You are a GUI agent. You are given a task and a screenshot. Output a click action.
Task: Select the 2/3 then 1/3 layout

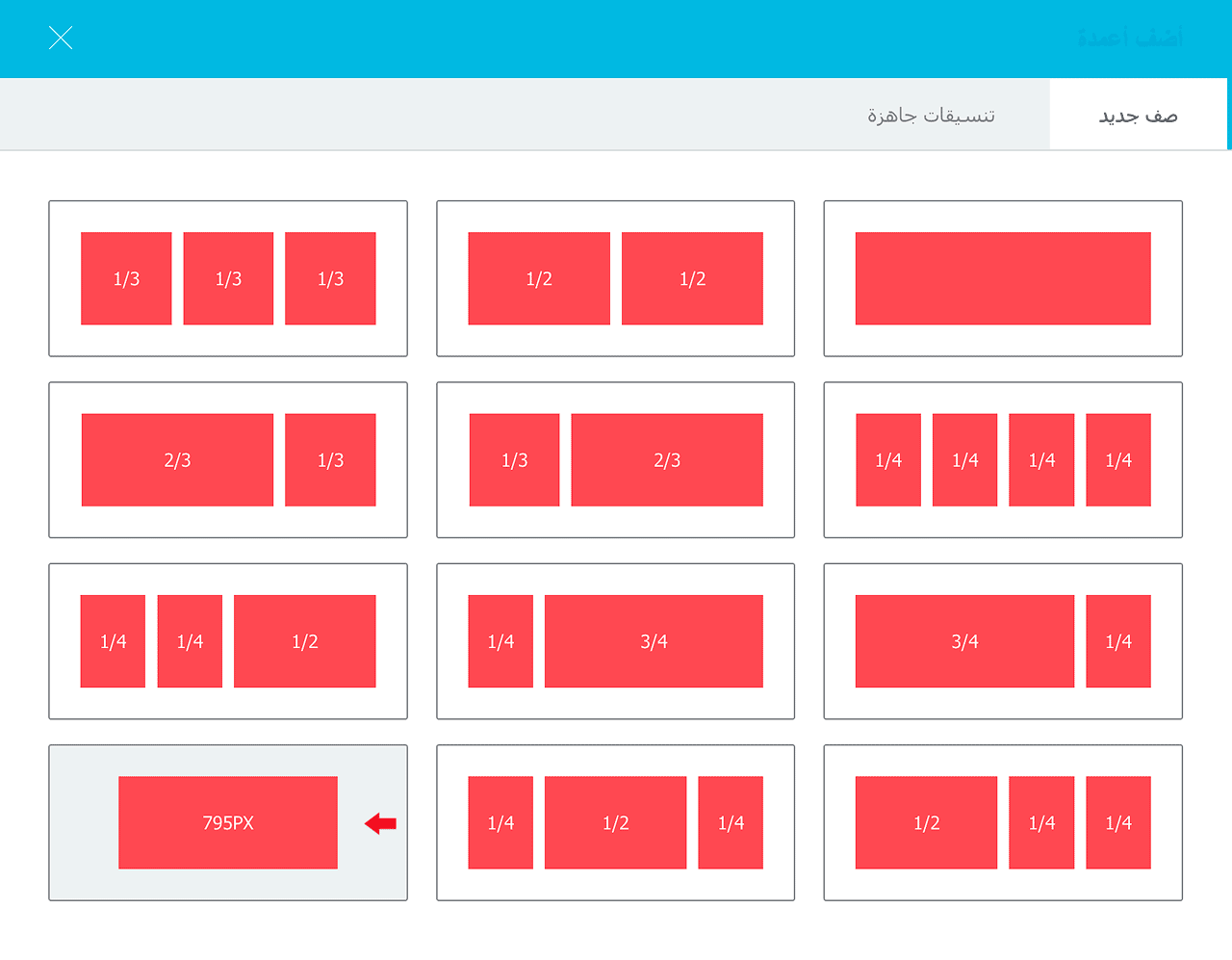click(x=228, y=460)
